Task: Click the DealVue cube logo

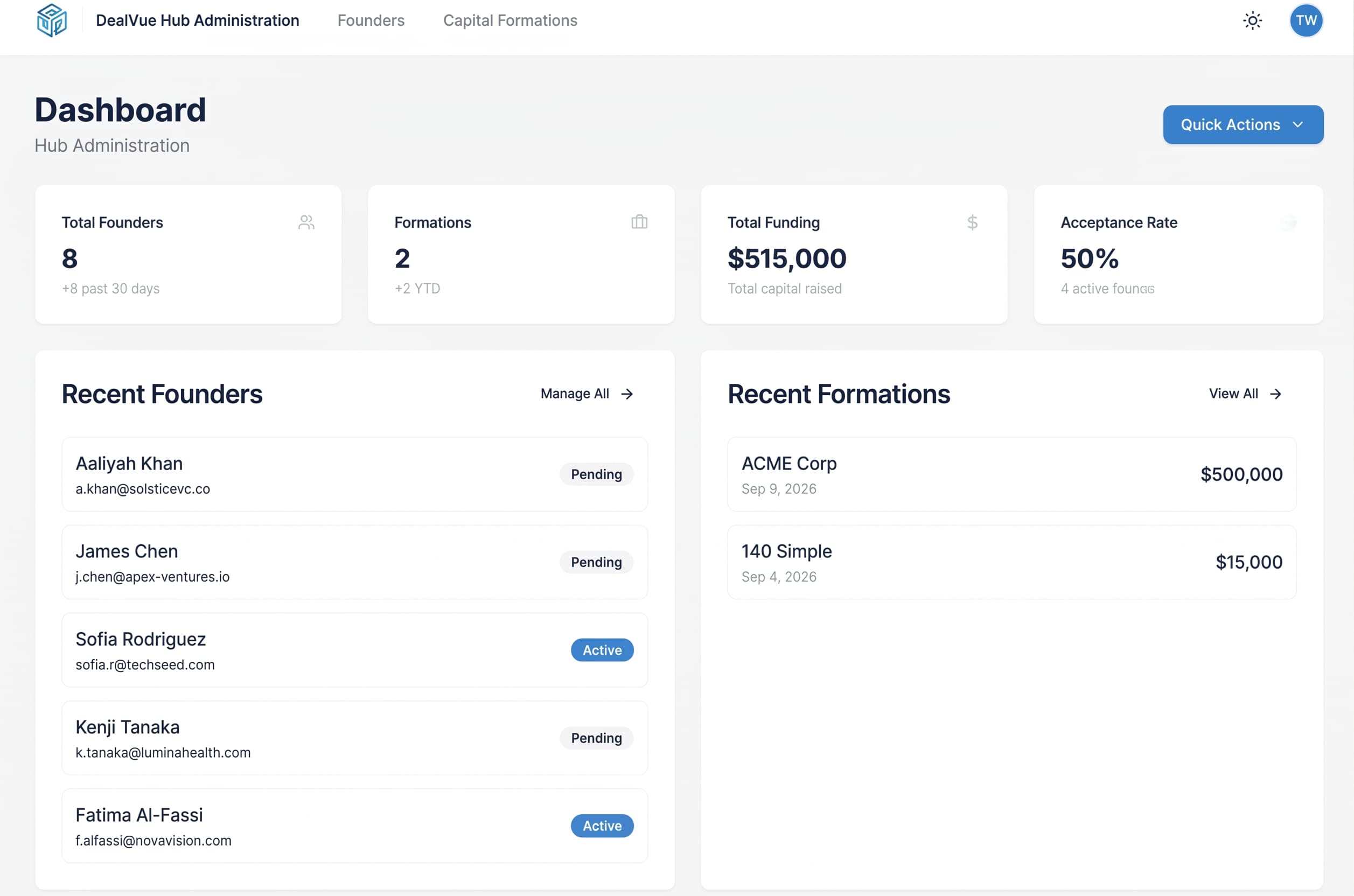Action: [52, 20]
